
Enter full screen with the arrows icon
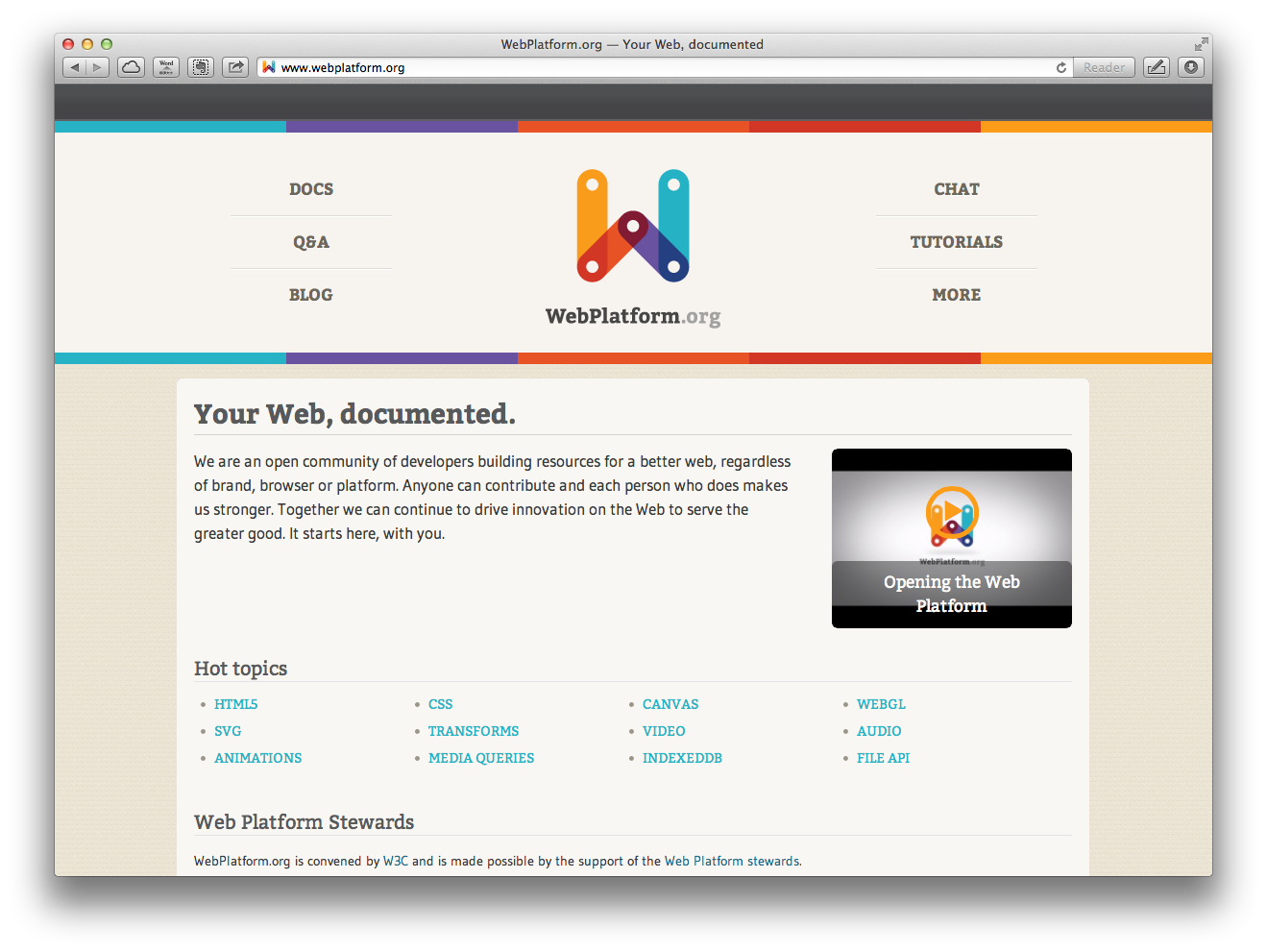(1201, 44)
